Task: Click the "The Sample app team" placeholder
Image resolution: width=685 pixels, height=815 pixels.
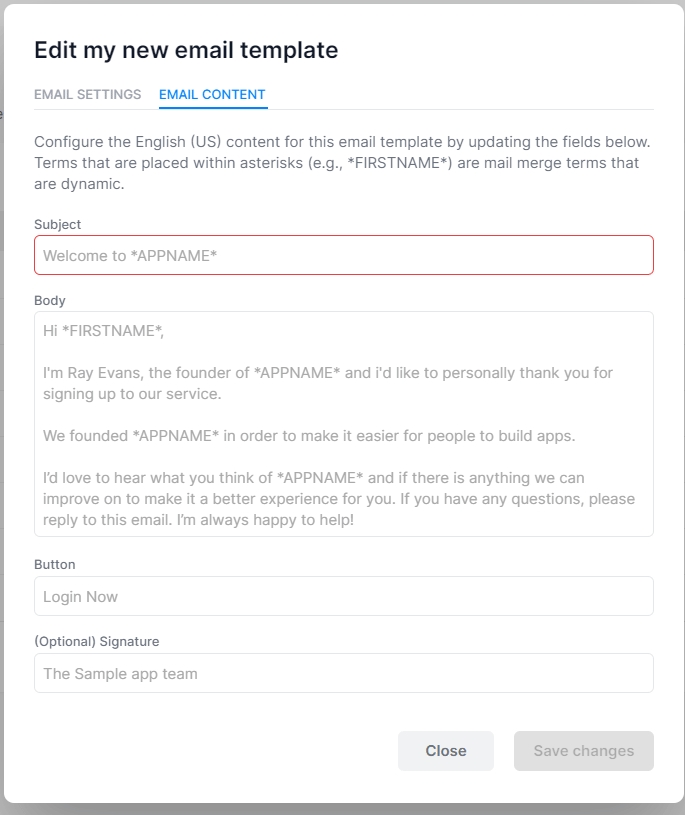Action: (x=120, y=673)
